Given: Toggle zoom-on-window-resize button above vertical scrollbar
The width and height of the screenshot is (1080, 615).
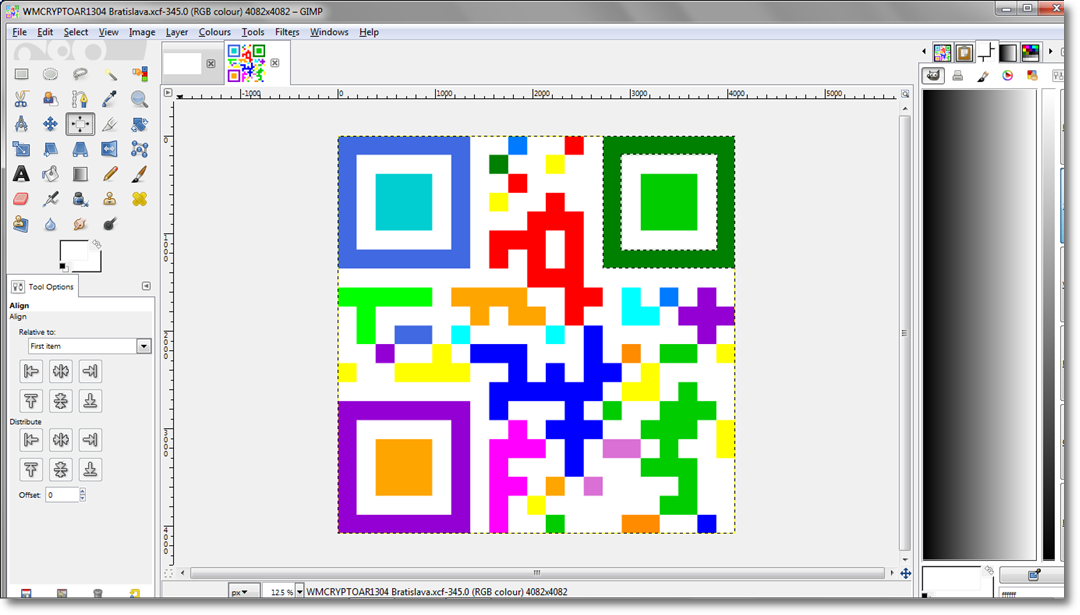Looking at the screenshot, I should click(x=905, y=94).
